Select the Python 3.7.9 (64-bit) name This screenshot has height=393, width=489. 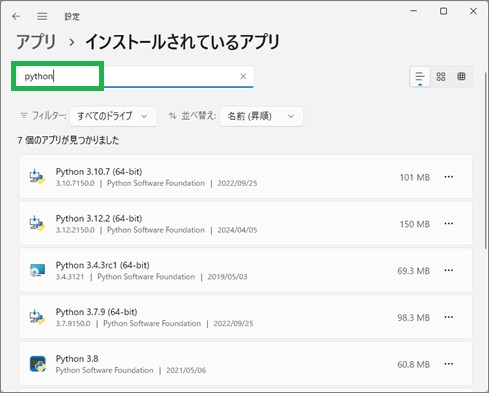96,312
